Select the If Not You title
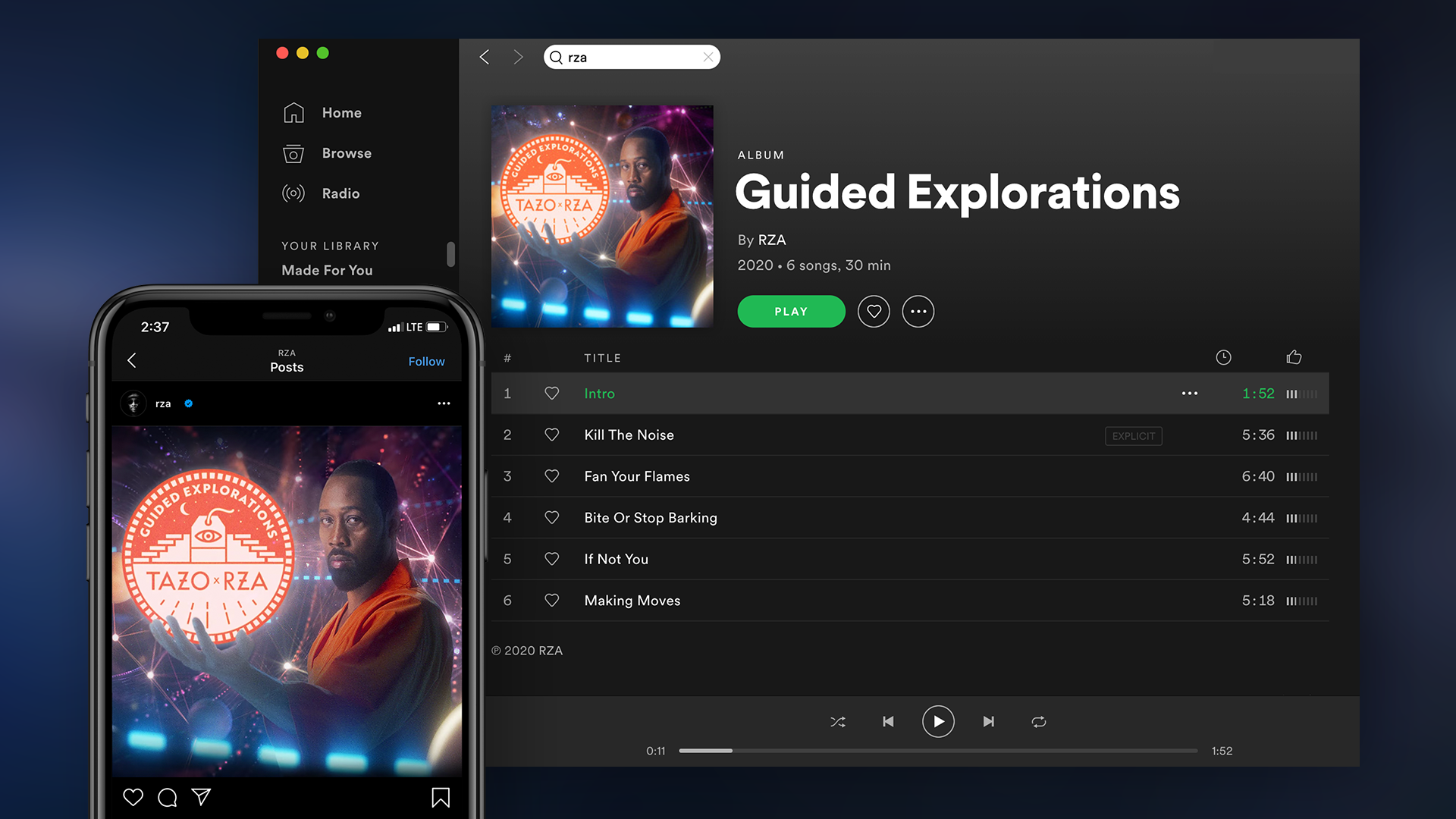 [x=616, y=559]
